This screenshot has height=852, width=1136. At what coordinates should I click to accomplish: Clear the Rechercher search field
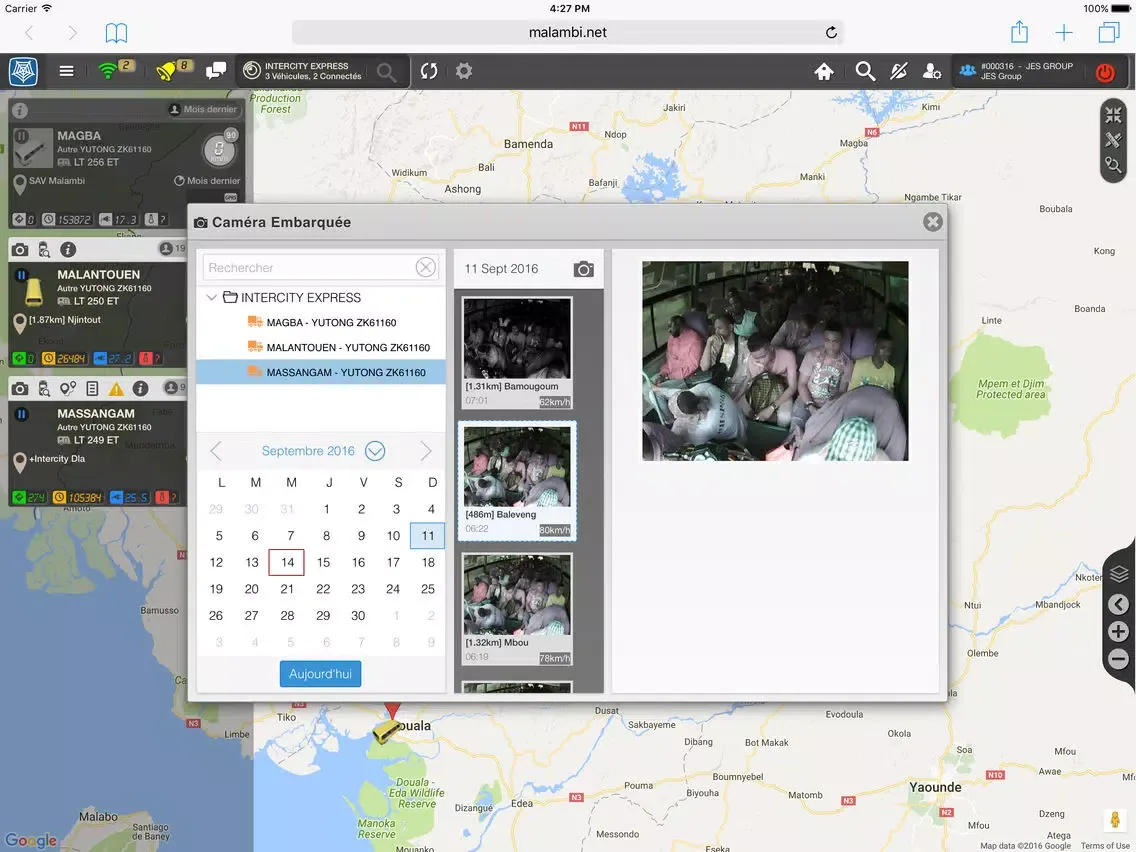click(x=426, y=267)
